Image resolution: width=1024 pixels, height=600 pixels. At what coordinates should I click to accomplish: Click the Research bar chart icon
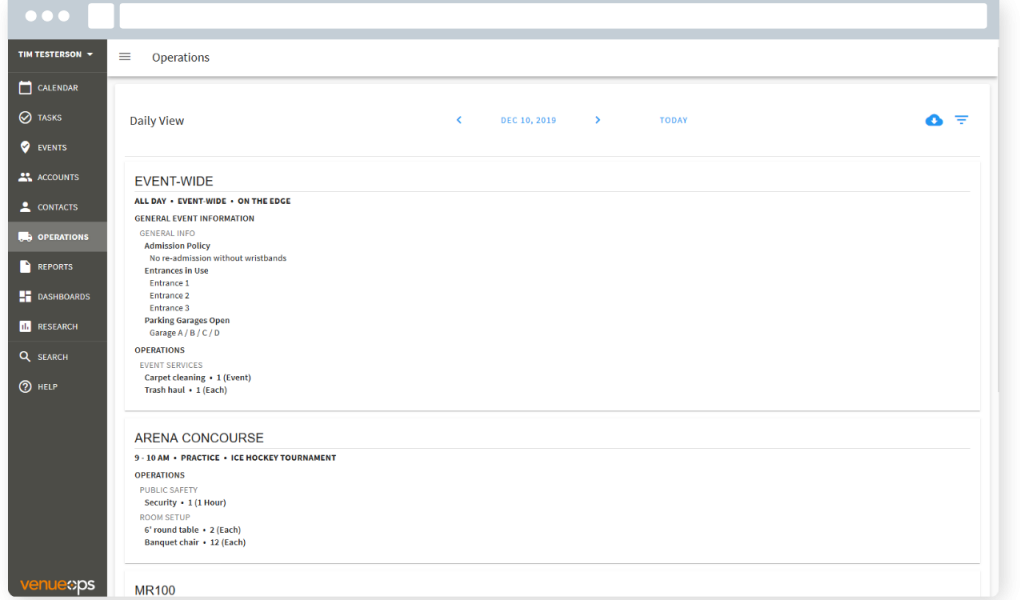(25, 327)
